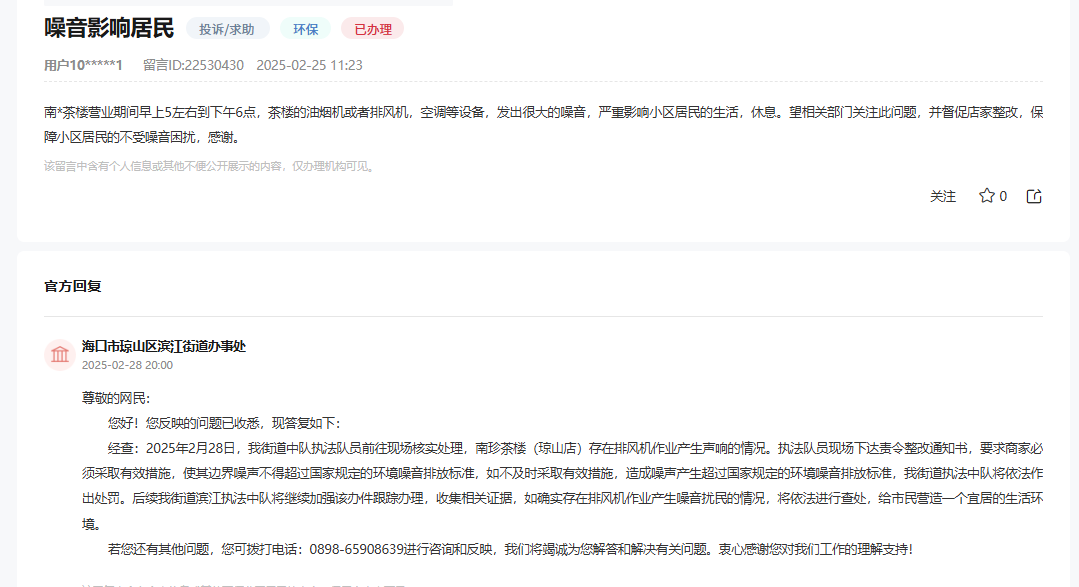Click the reply timestamp 2025-02-28 20:00
The height and width of the screenshot is (587, 1079).
[x=127, y=365]
